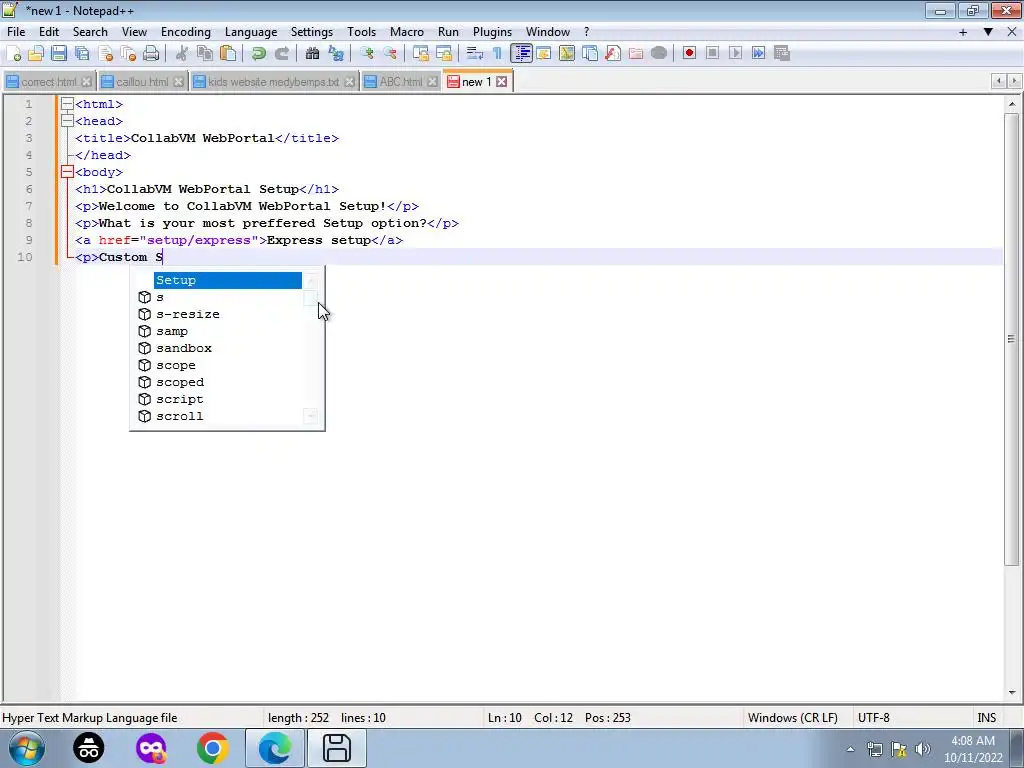Click the Cut scissors icon
The image size is (1024, 768).
point(182,54)
